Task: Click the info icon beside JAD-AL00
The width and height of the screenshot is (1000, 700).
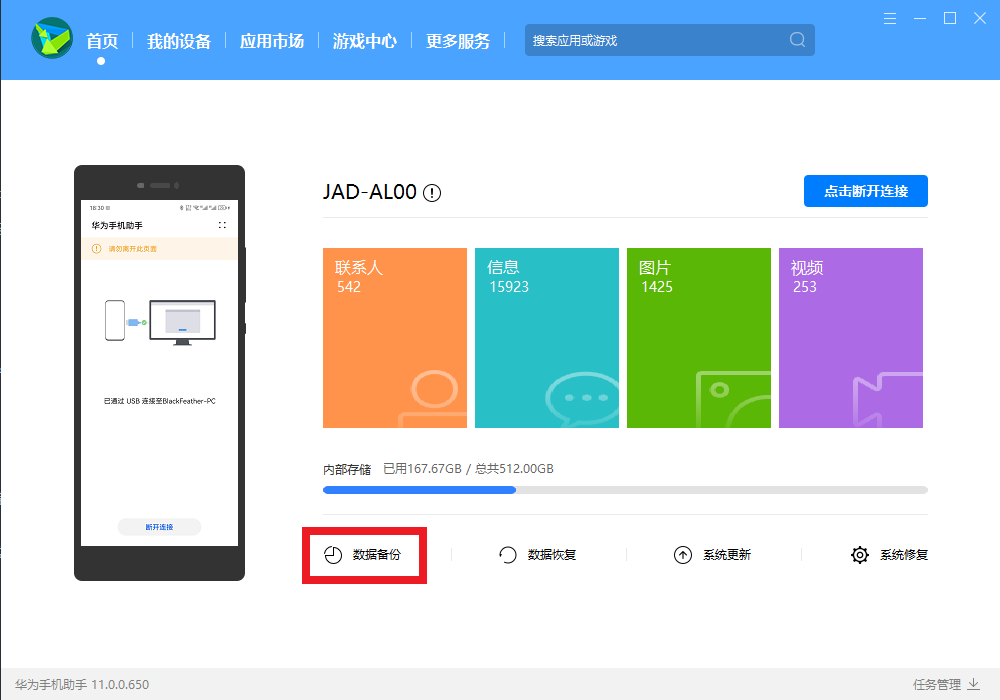Action: click(x=432, y=193)
